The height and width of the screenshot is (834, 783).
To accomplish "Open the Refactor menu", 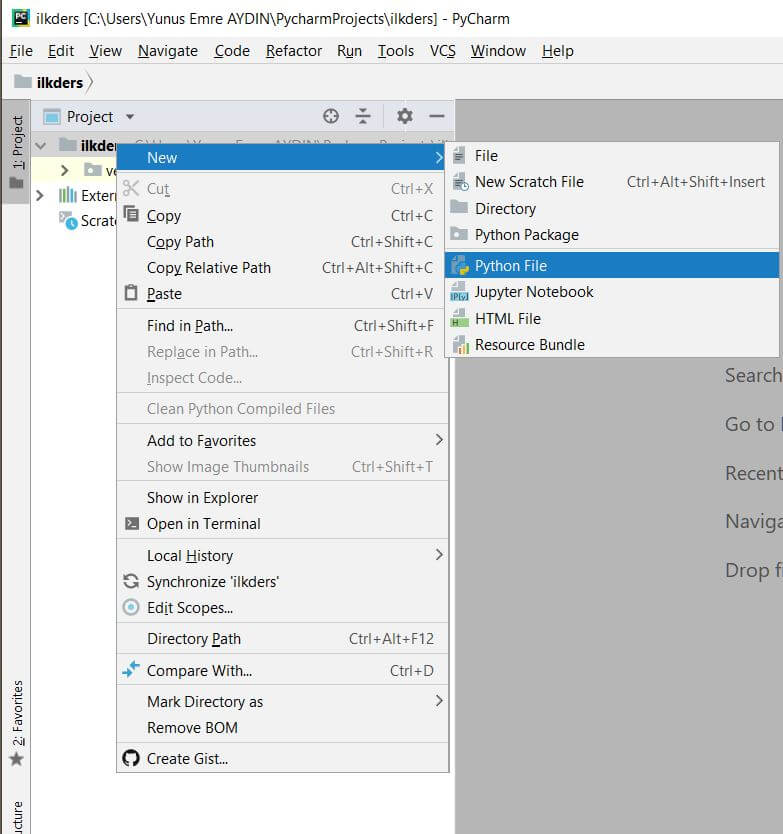I will [x=294, y=51].
